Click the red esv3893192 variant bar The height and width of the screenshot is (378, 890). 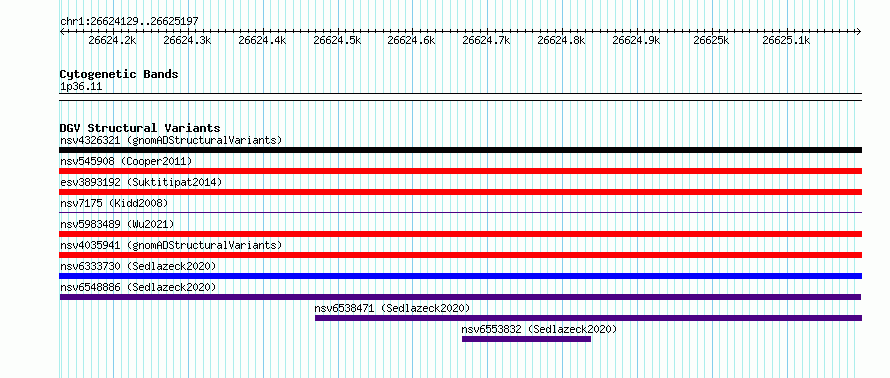click(x=460, y=192)
